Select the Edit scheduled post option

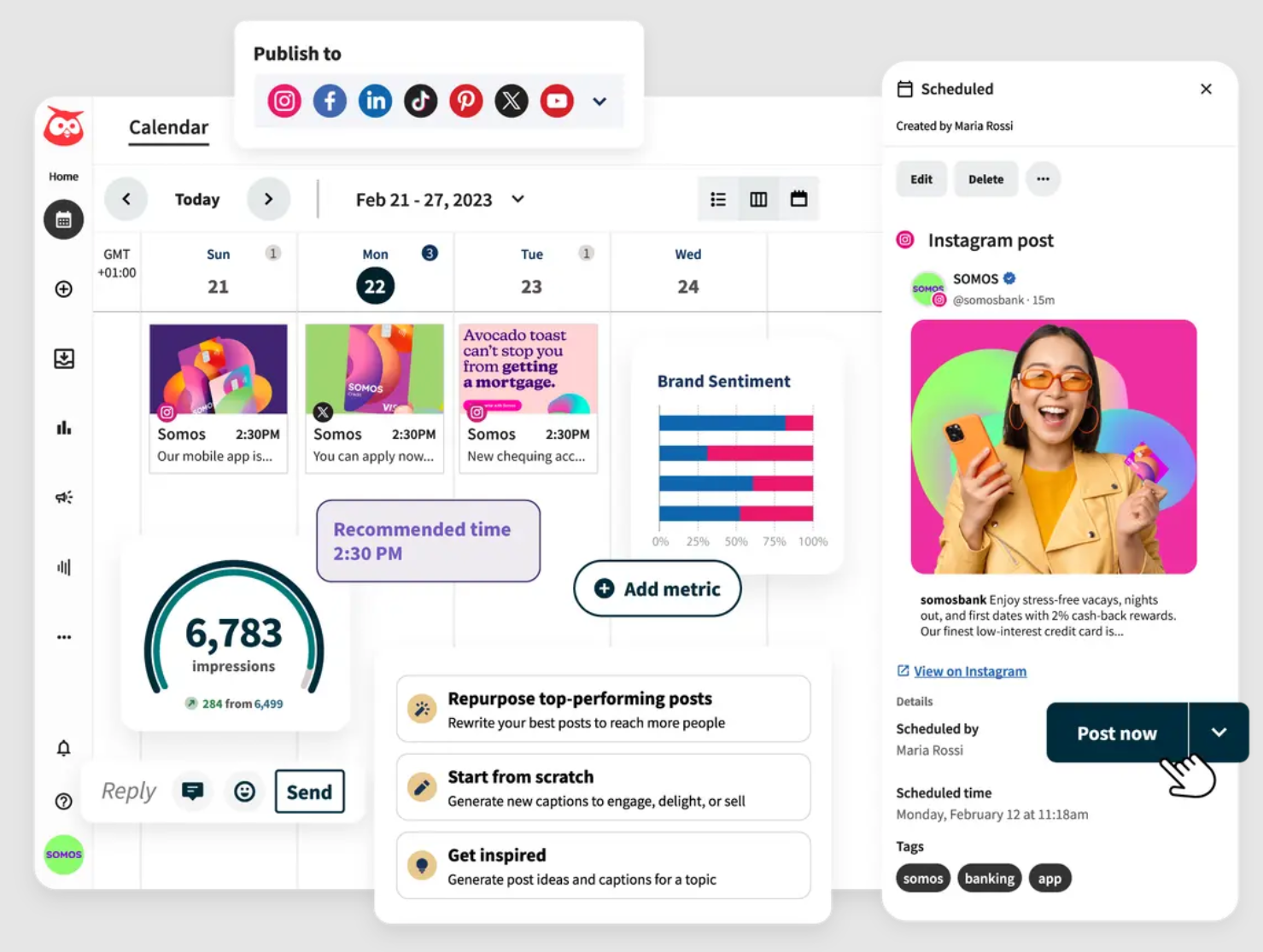pyautogui.click(x=921, y=178)
